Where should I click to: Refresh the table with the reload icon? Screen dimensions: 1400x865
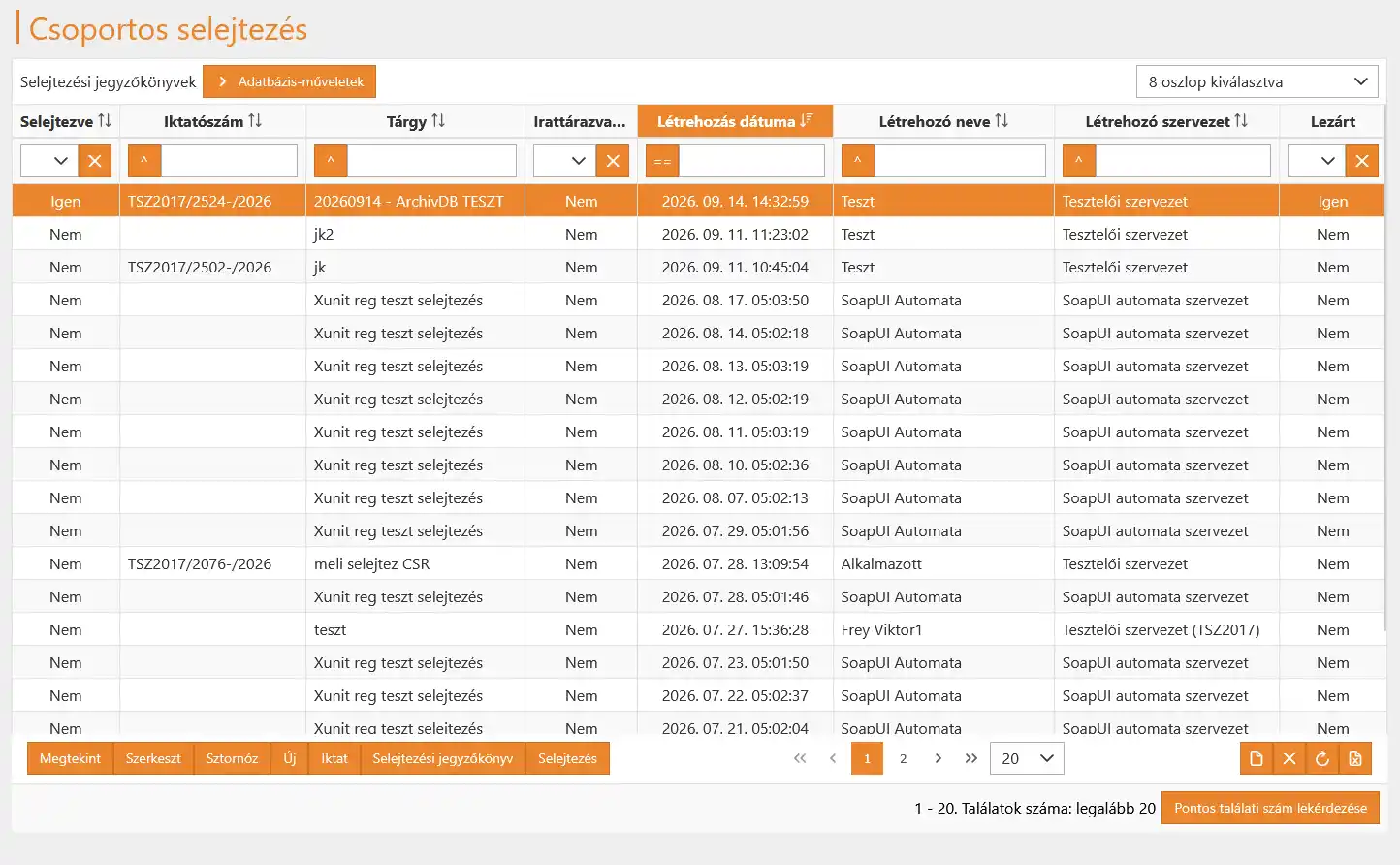tap(1322, 758)
